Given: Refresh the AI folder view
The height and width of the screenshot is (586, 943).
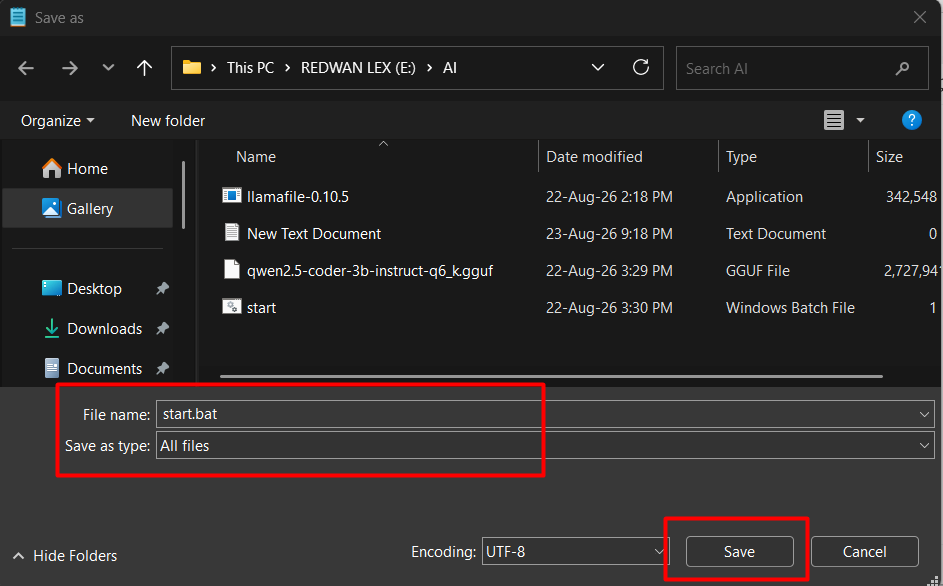Looking at the screenshot, I should pyautogui.click(x=641, y=67).
